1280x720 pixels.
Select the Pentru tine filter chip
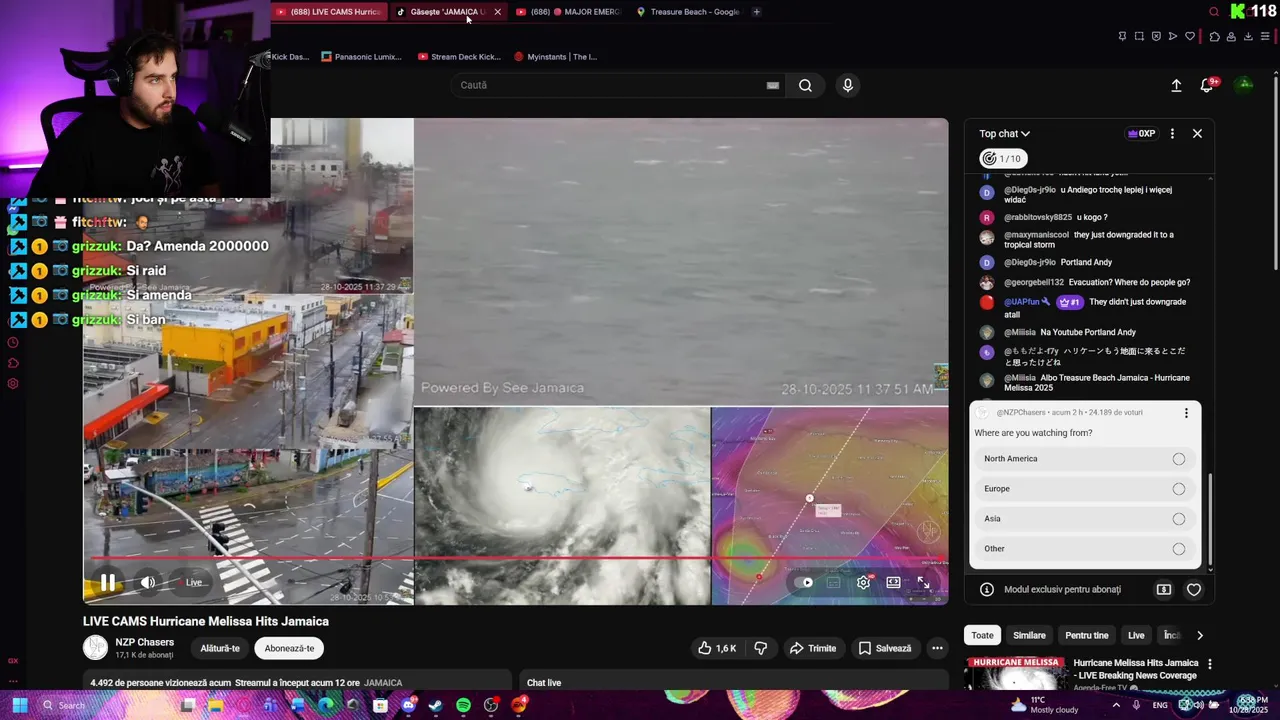click(x=1087, y=635)
